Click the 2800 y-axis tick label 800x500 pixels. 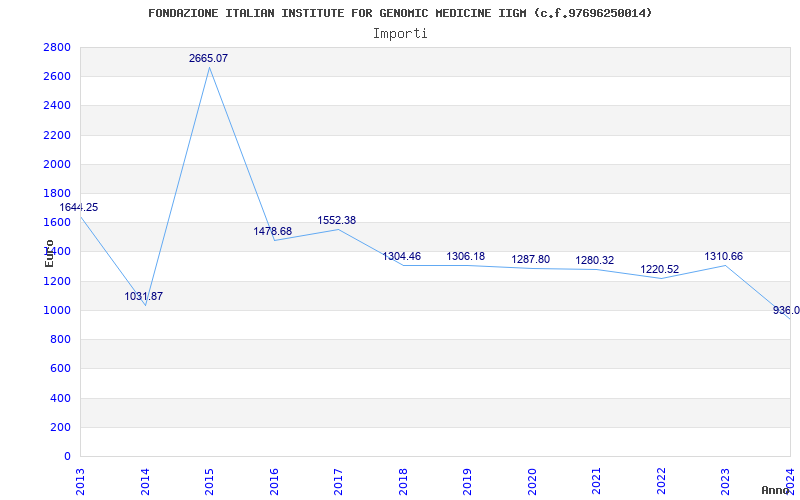tap(57, 47)
